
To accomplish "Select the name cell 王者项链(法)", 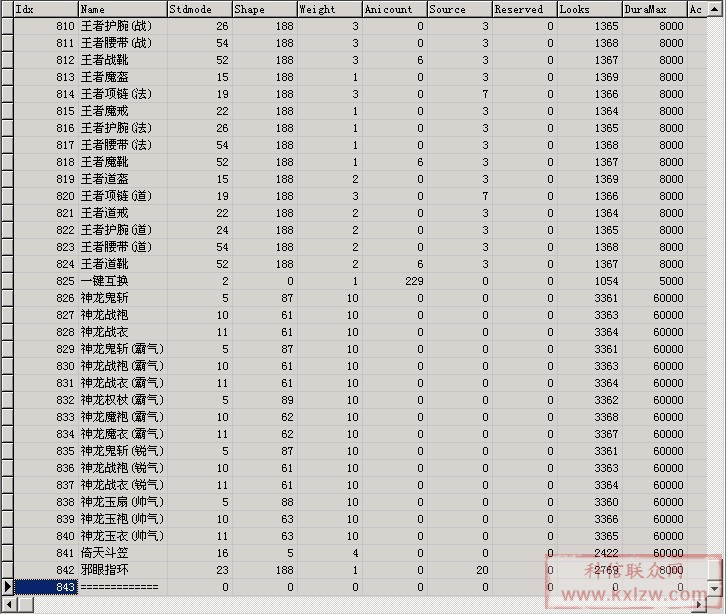I will point(122,94).
